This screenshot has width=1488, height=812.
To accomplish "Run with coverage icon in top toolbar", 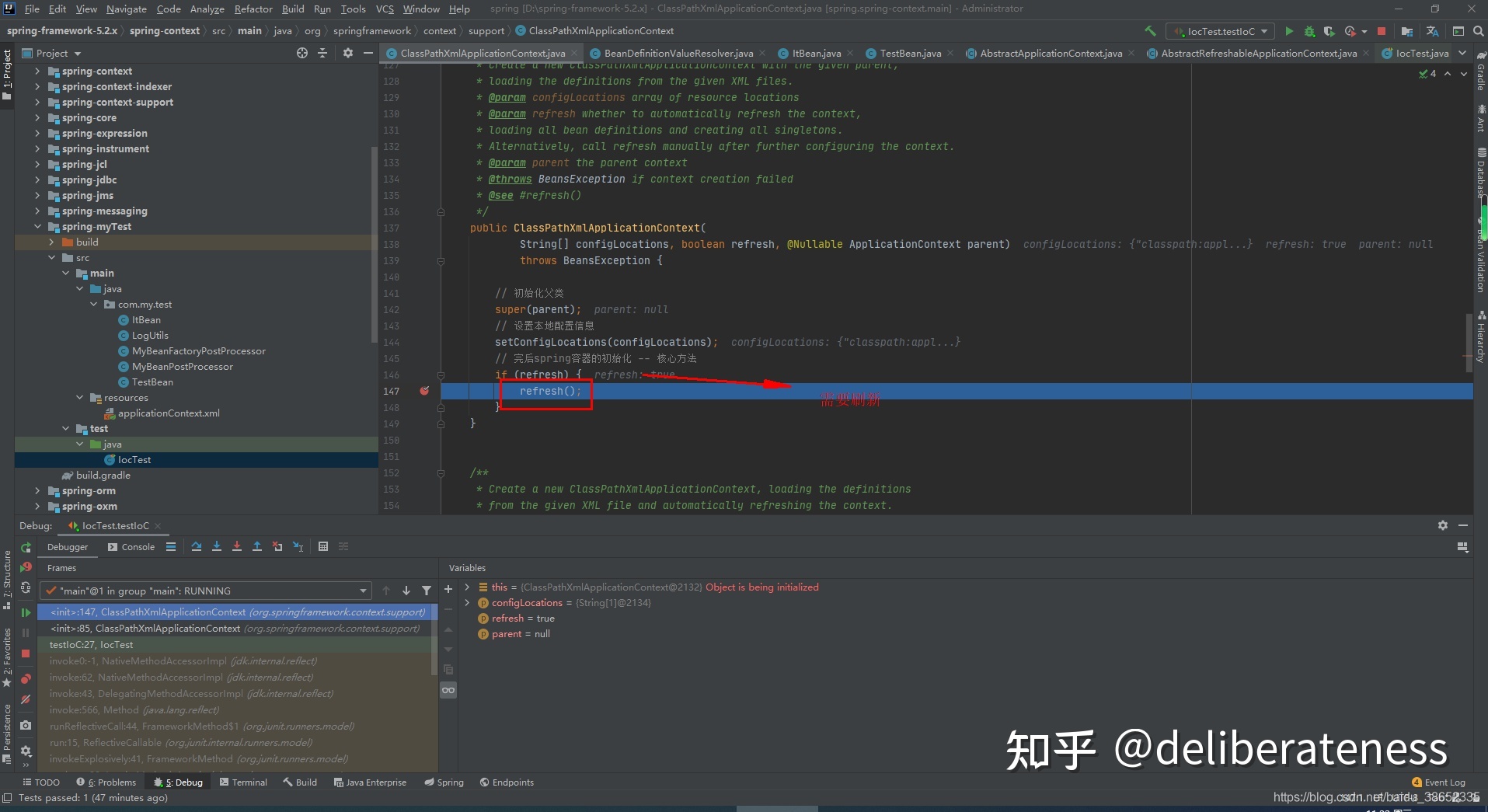I will (1329, 31).
